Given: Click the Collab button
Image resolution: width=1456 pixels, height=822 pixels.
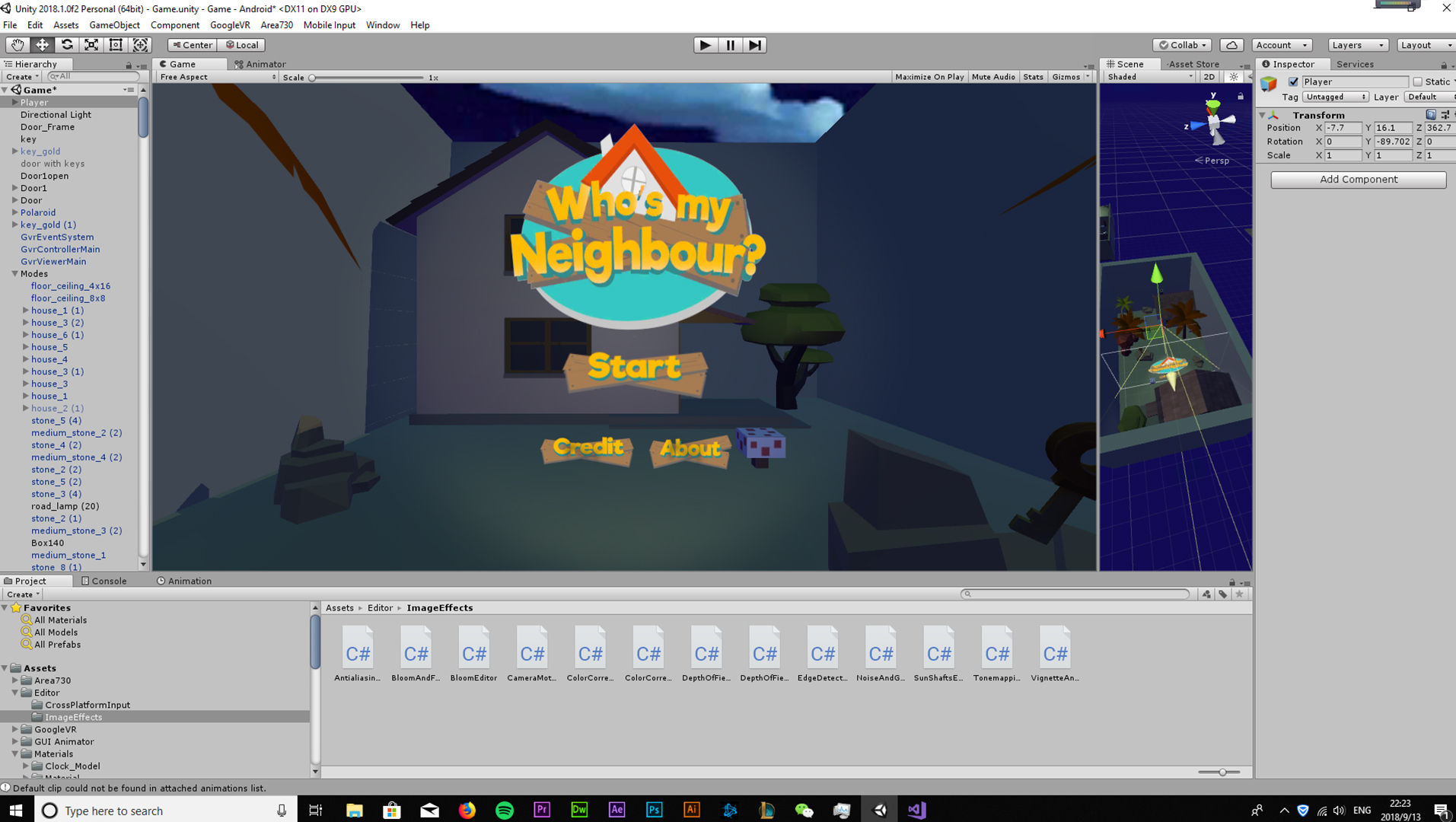Looking at the screenshot, I should point(1181,45).
